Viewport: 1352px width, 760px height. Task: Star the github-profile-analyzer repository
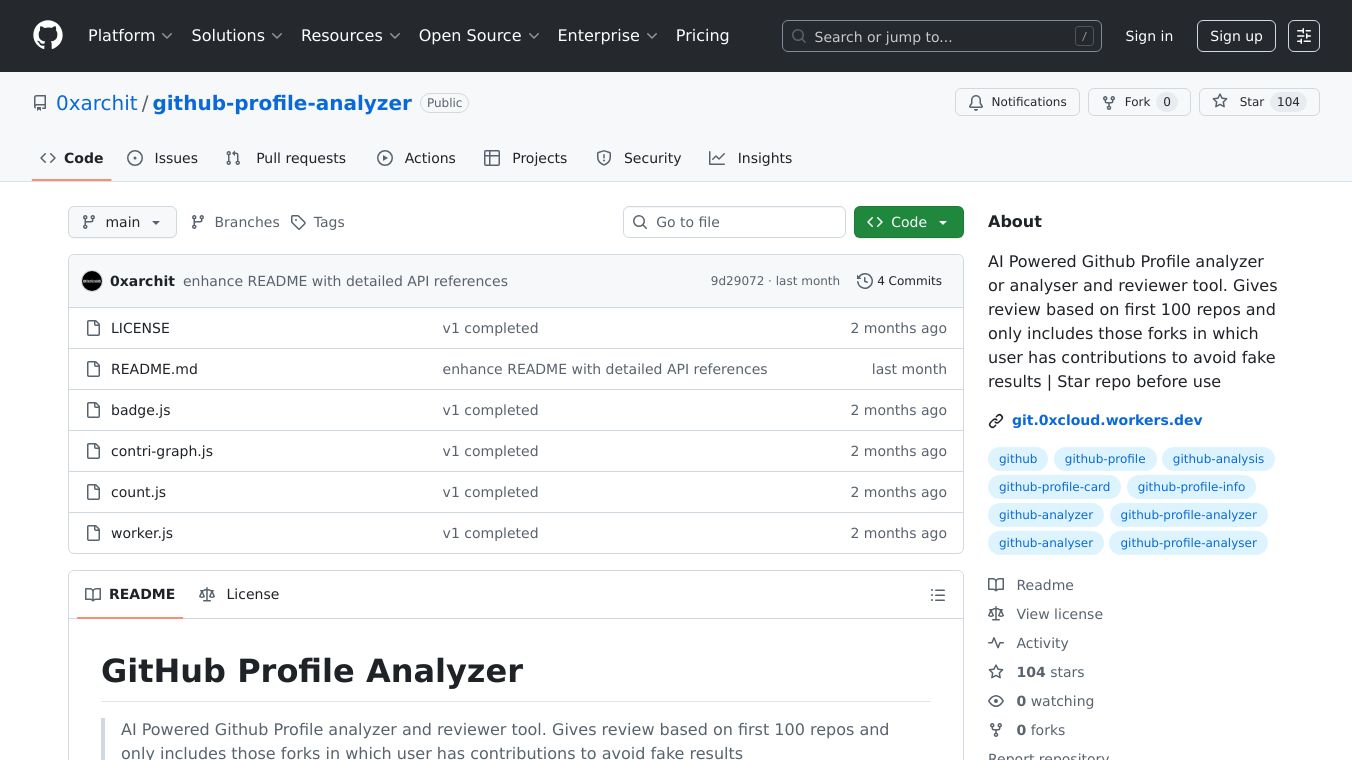tap(1240, 102)
